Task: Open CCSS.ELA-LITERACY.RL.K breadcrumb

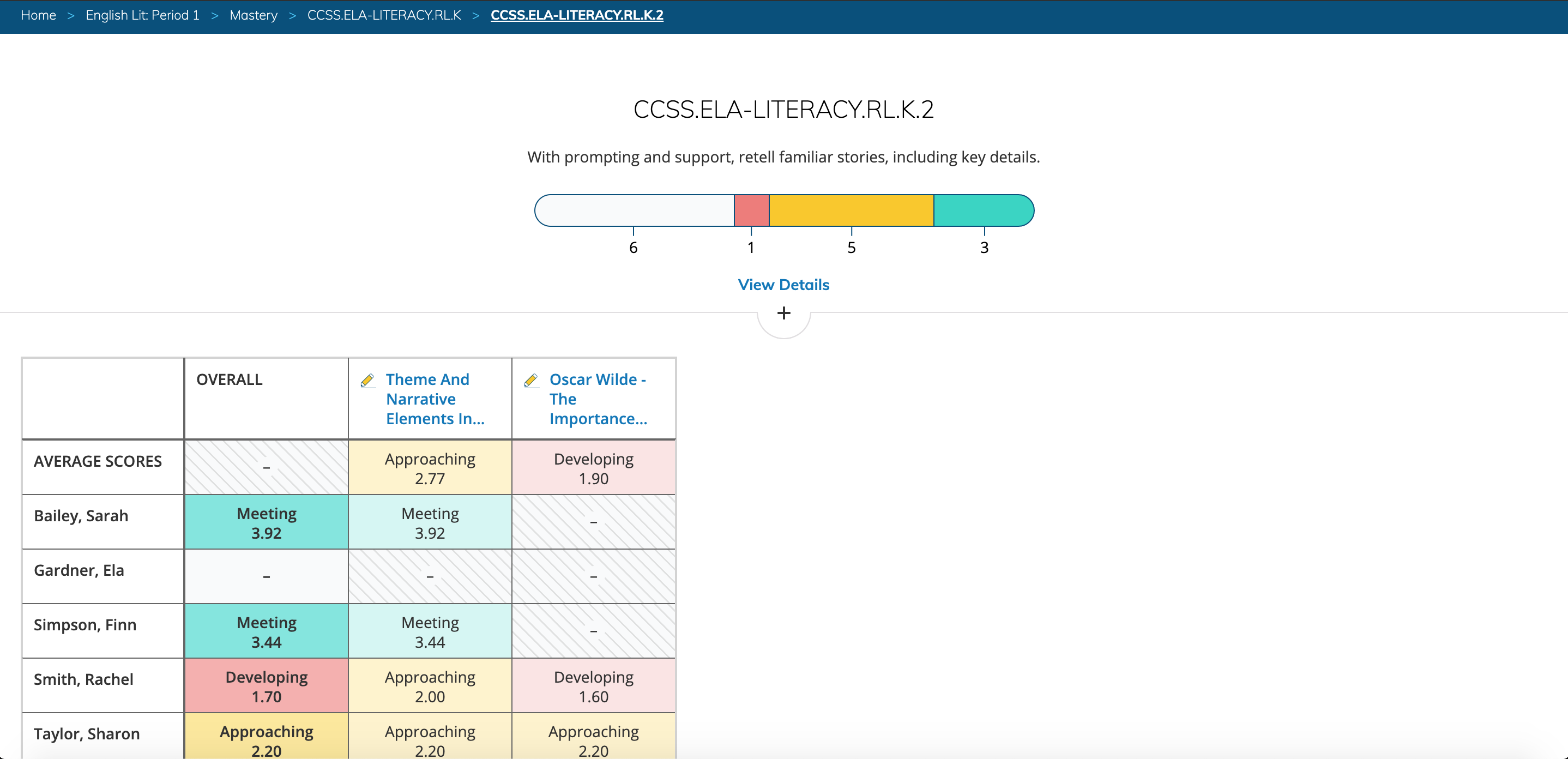Action: (384, 15)
